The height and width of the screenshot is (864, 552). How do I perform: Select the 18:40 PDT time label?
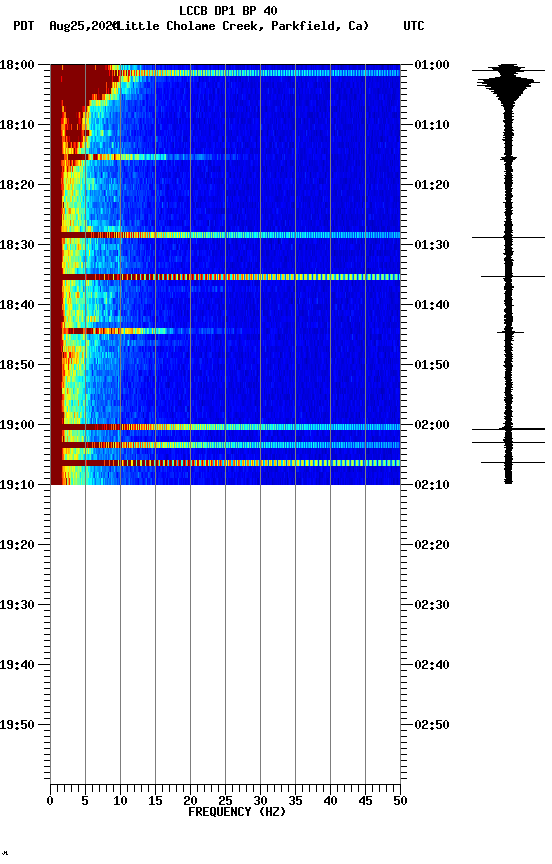[17, 305]
